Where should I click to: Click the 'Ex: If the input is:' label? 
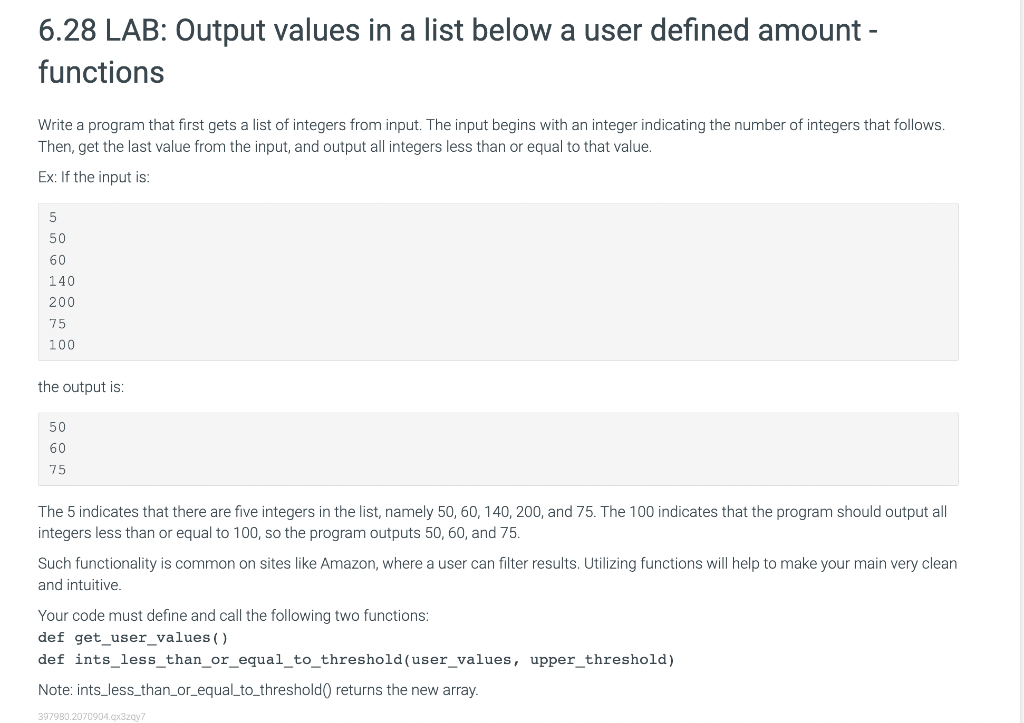pos(93,177)
